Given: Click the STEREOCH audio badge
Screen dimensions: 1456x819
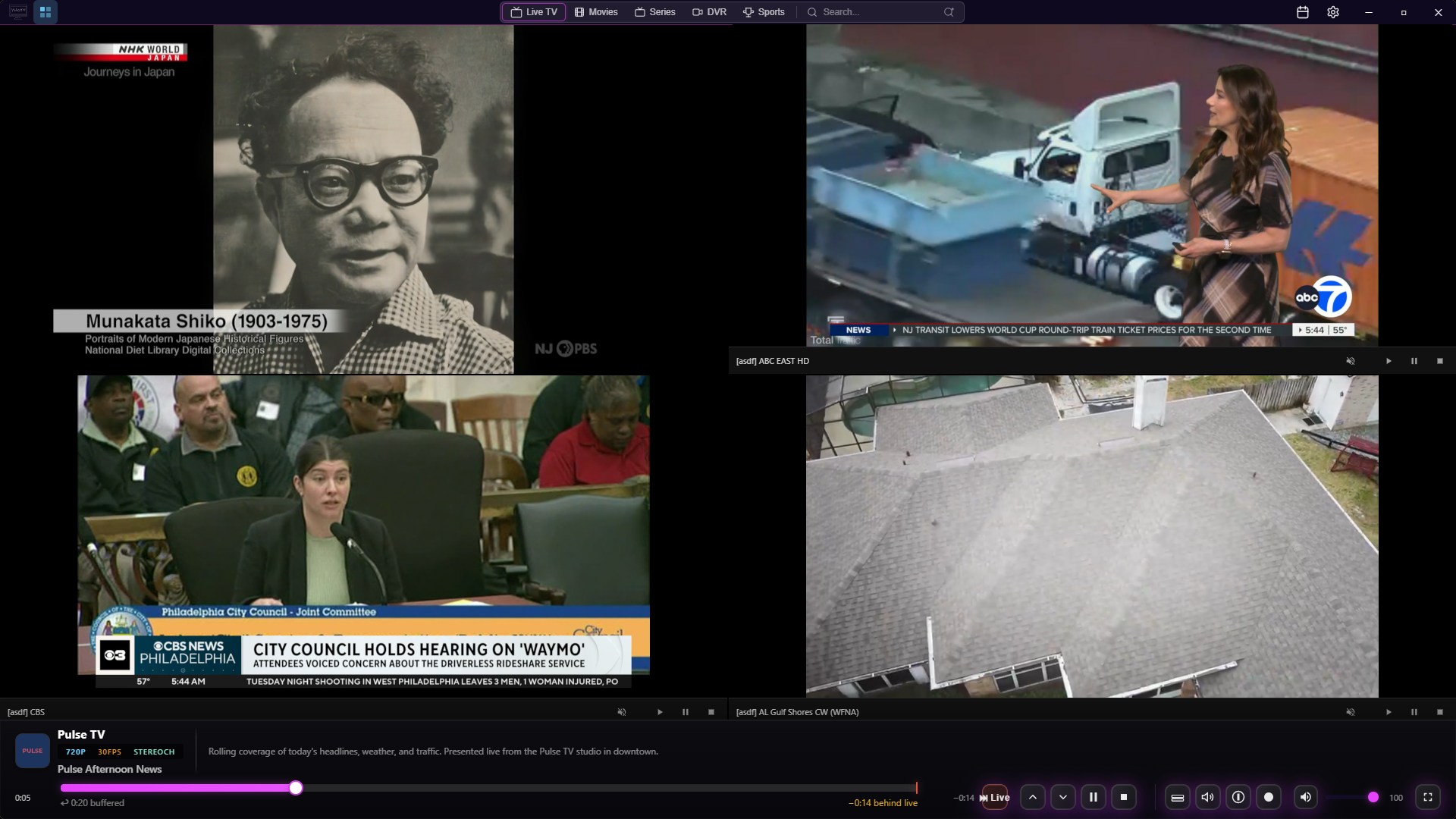Looking at the screenshot, I should [x=154, y=752].
